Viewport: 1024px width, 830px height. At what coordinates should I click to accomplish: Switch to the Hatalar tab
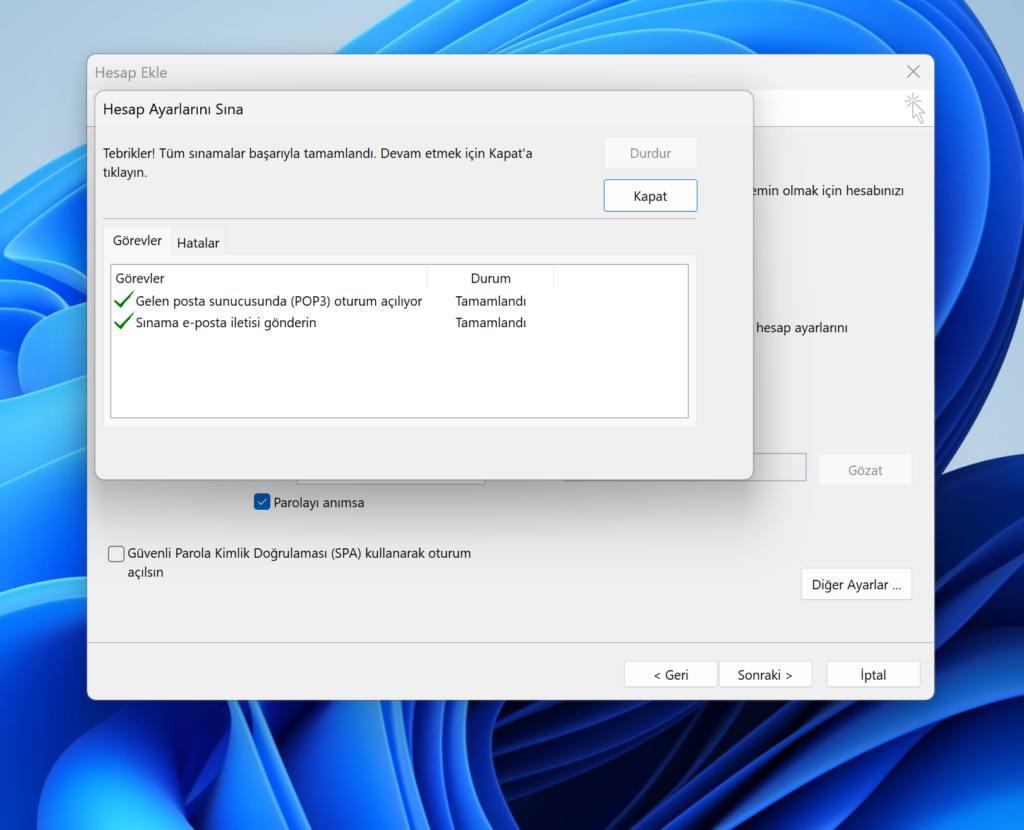[198, 243]
